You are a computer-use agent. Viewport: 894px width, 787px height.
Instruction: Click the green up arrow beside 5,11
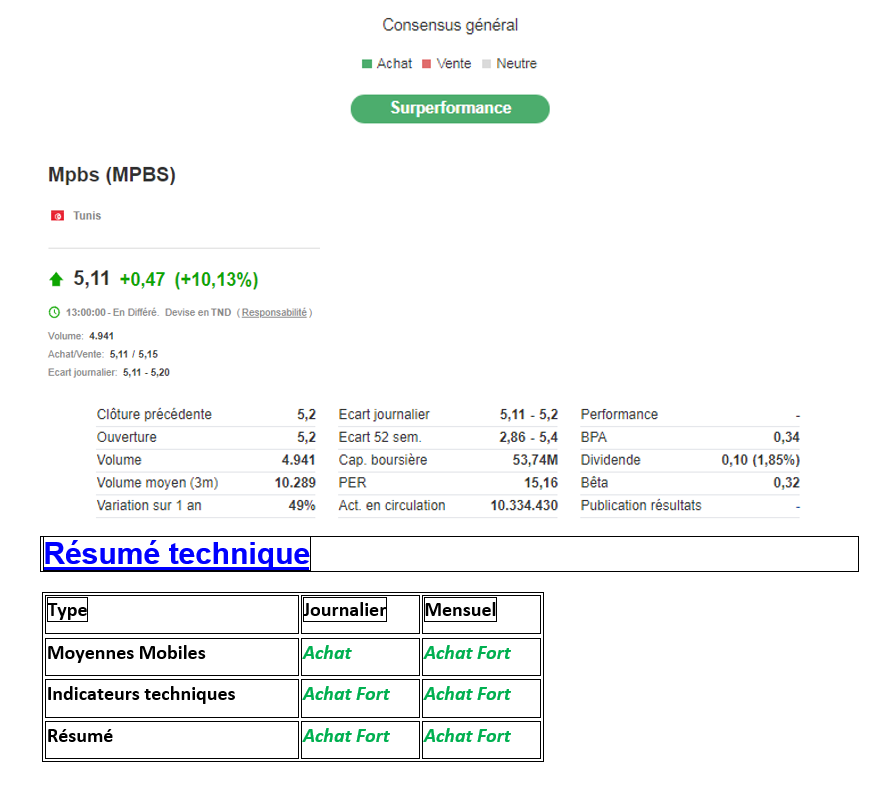[x=56, y=279]
